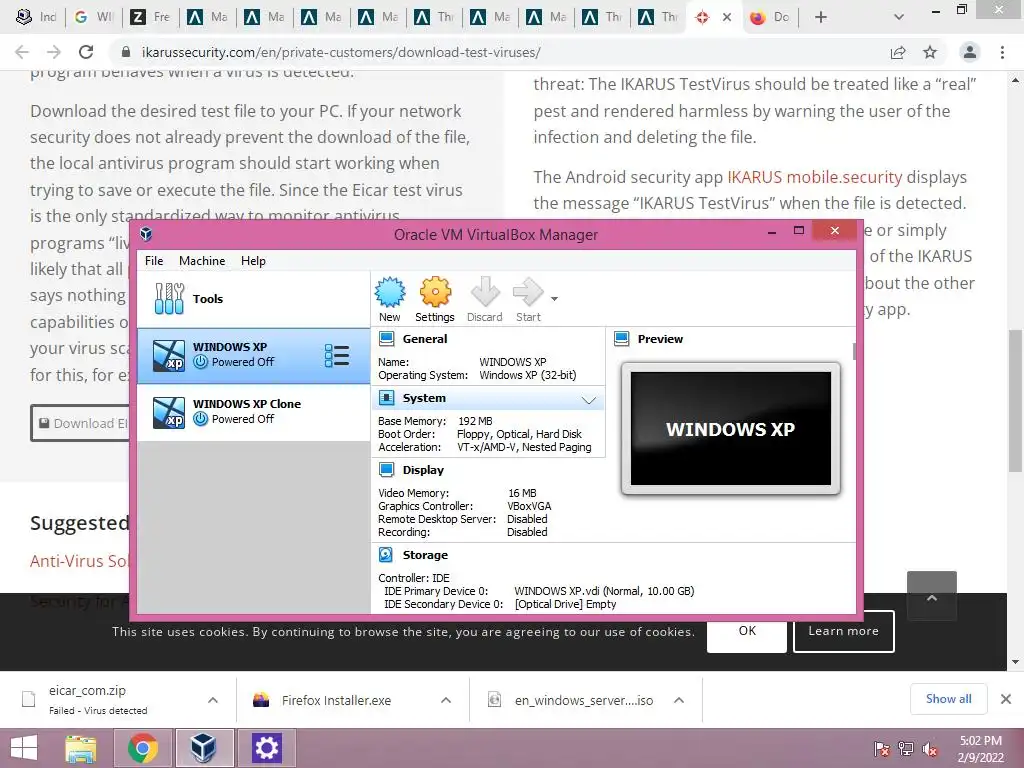1024x768 pixels.
Task: Go back in Chrome
Action: tap(22, 52)
